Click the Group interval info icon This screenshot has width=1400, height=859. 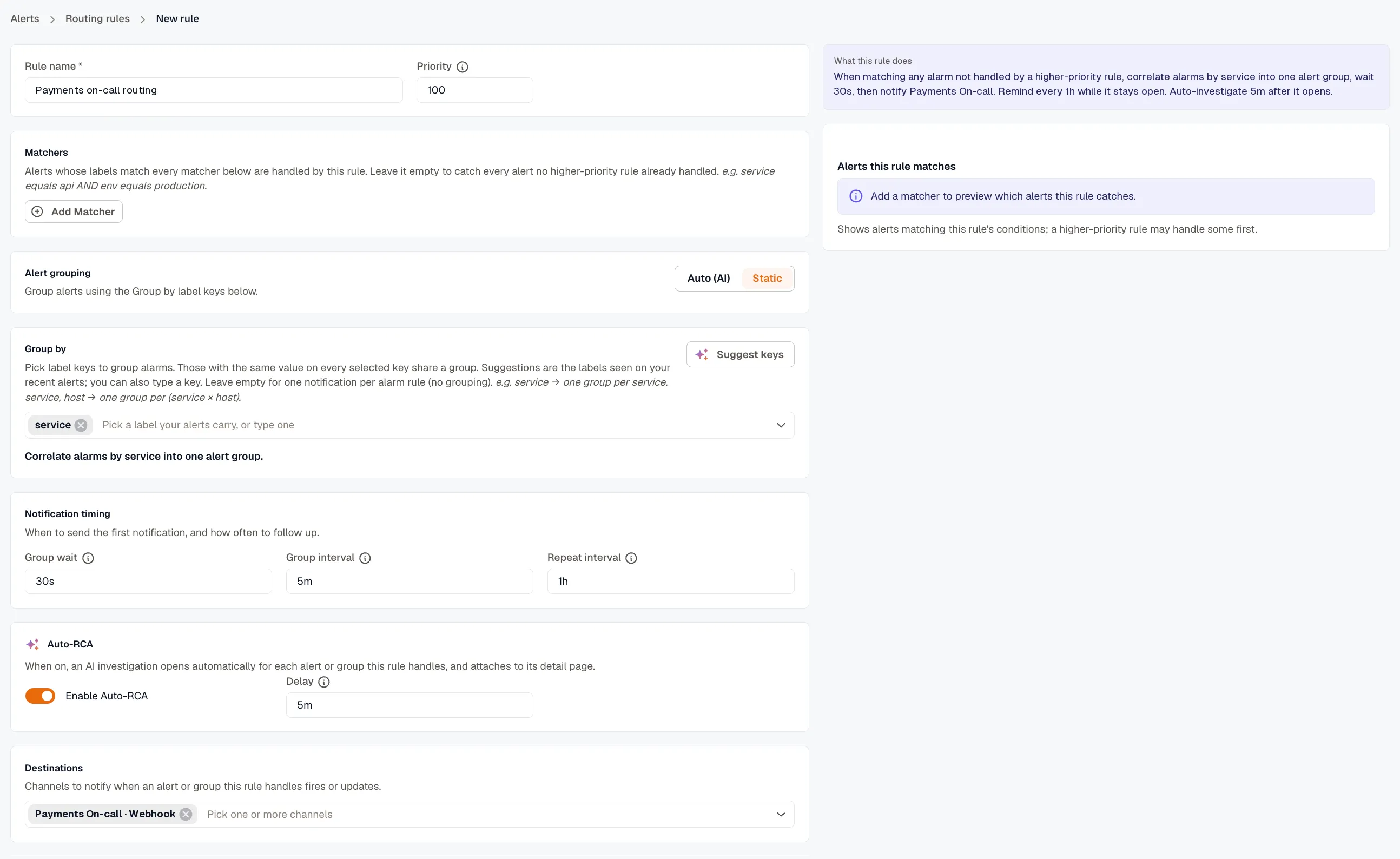[365, 558]
